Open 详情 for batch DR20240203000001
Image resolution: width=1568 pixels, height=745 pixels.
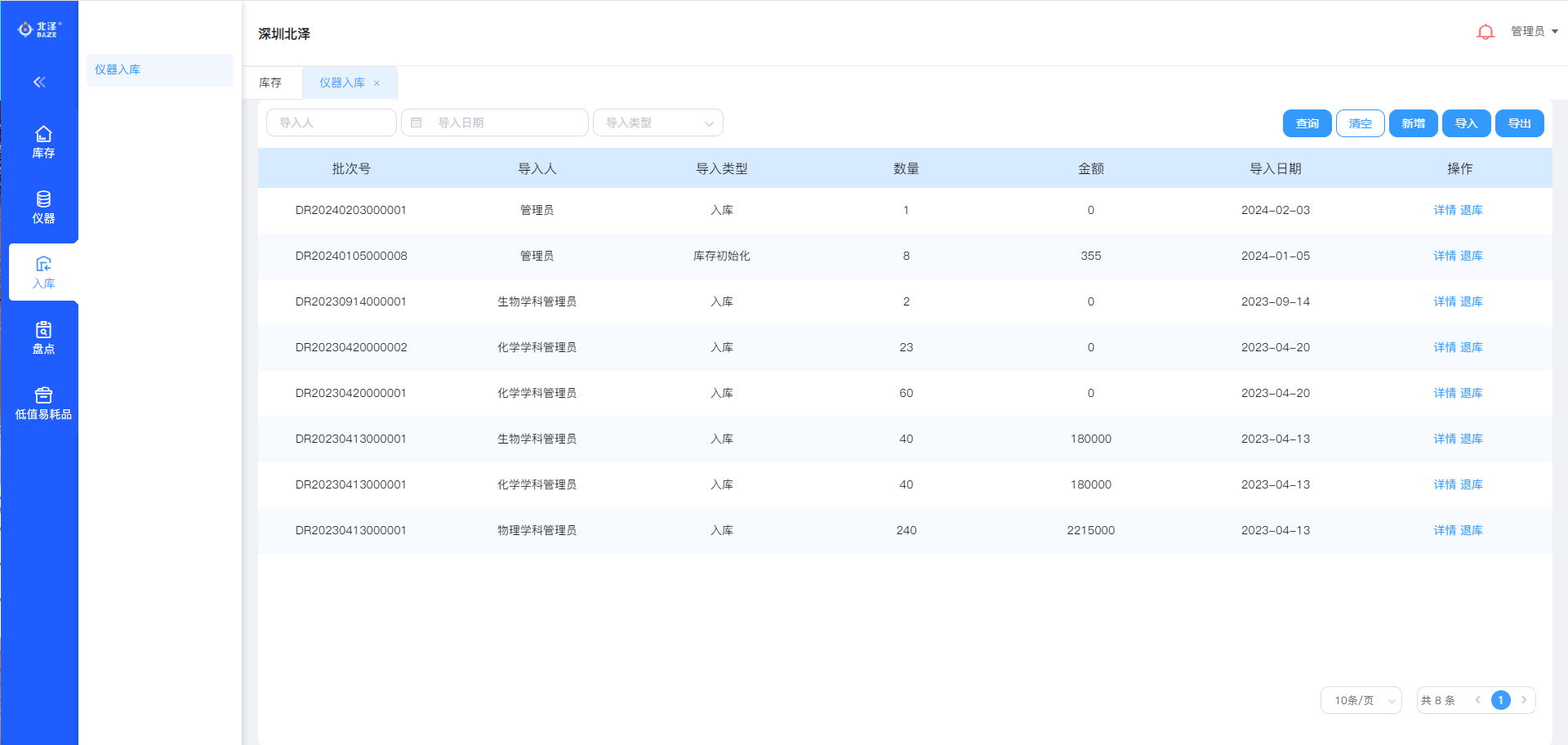click(x=1444, y=210)
